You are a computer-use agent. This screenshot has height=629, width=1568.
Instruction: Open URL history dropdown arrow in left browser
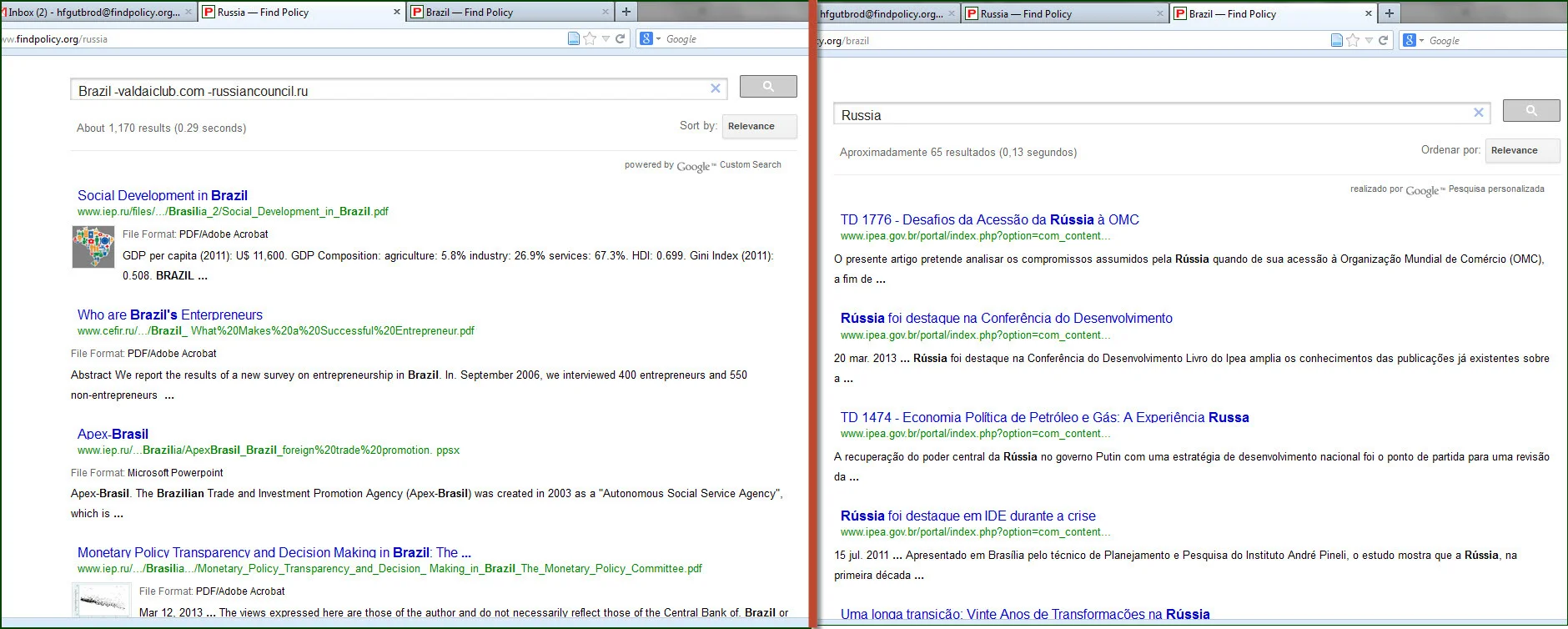[606, 39]
